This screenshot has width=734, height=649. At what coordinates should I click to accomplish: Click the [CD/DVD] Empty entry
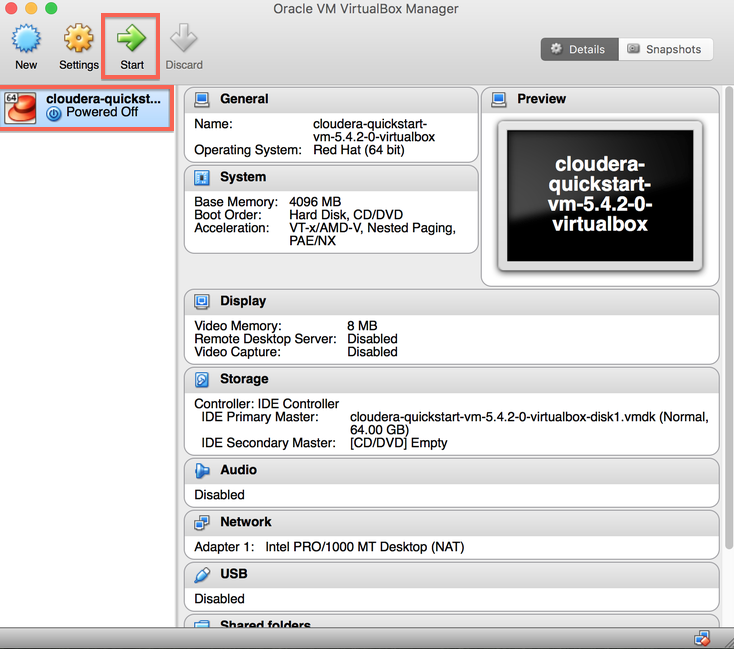(x=398, y=443)
